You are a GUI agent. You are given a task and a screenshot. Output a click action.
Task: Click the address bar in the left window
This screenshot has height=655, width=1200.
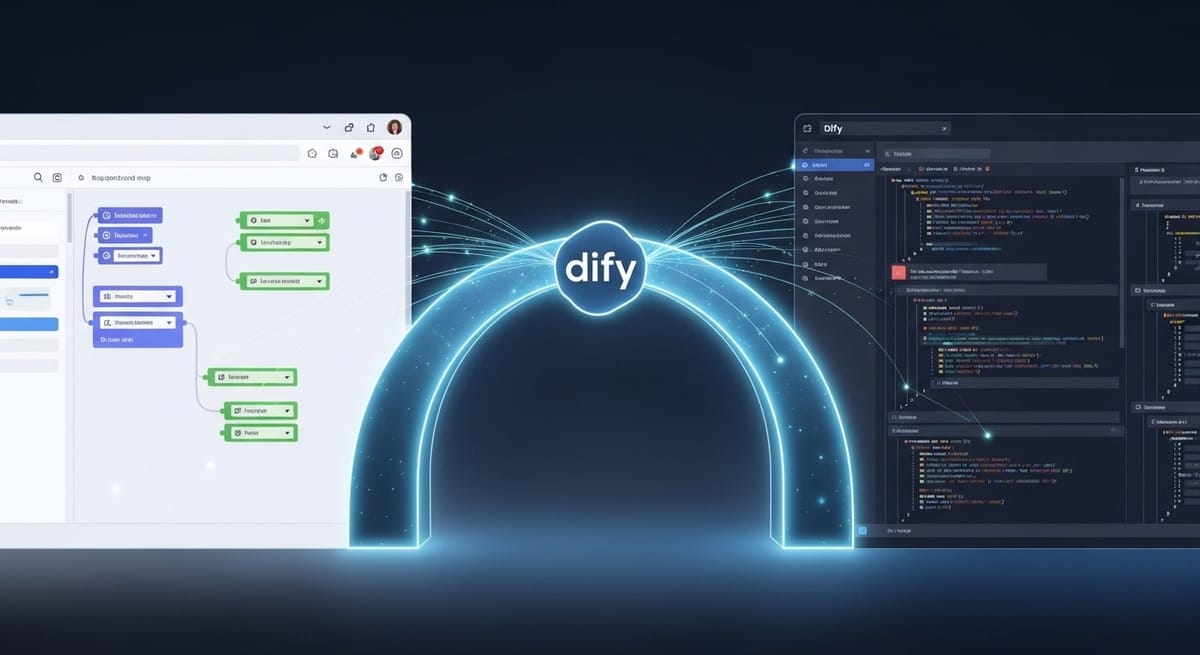tap(150, 153)
